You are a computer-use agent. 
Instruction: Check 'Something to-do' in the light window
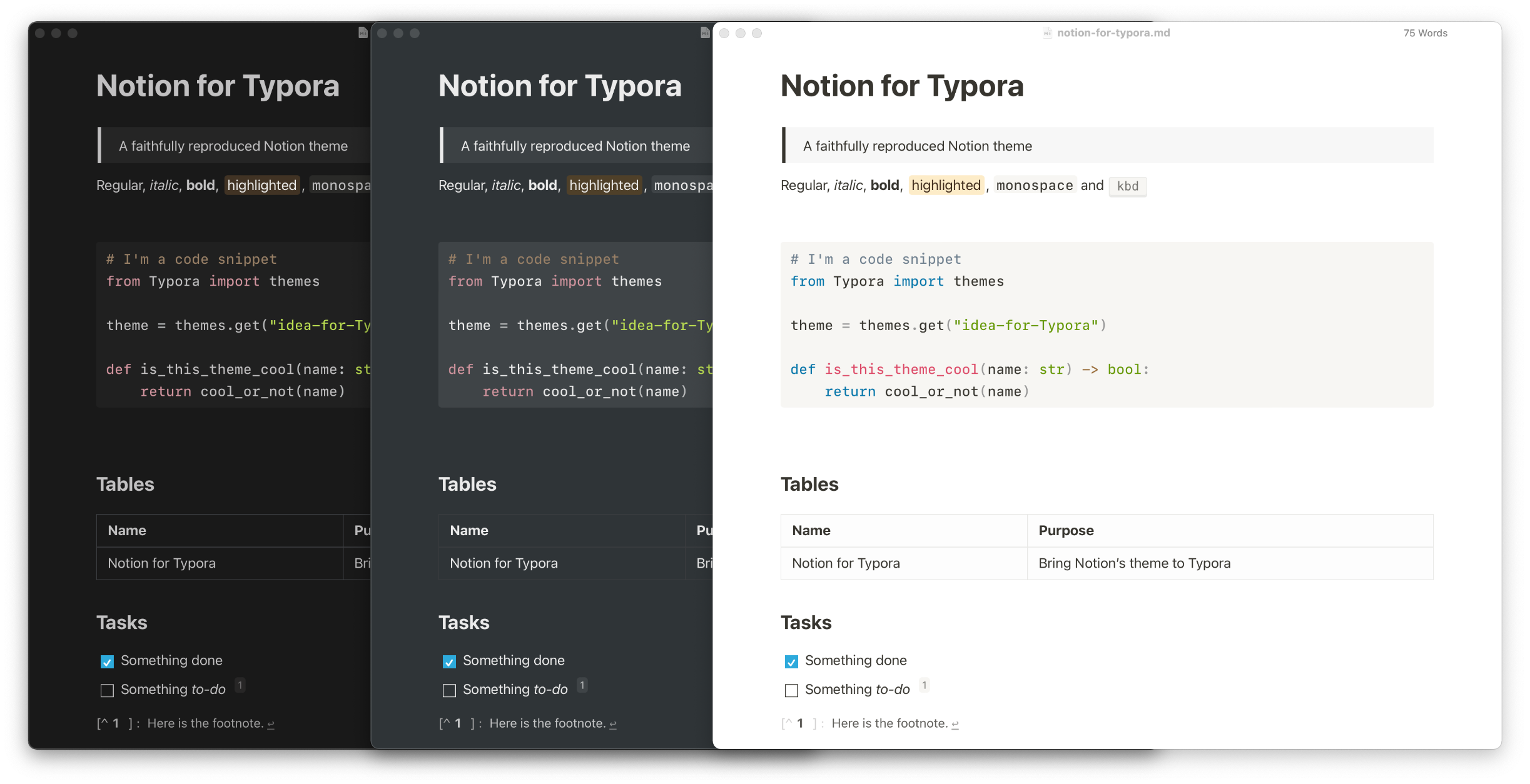(791, 690)
